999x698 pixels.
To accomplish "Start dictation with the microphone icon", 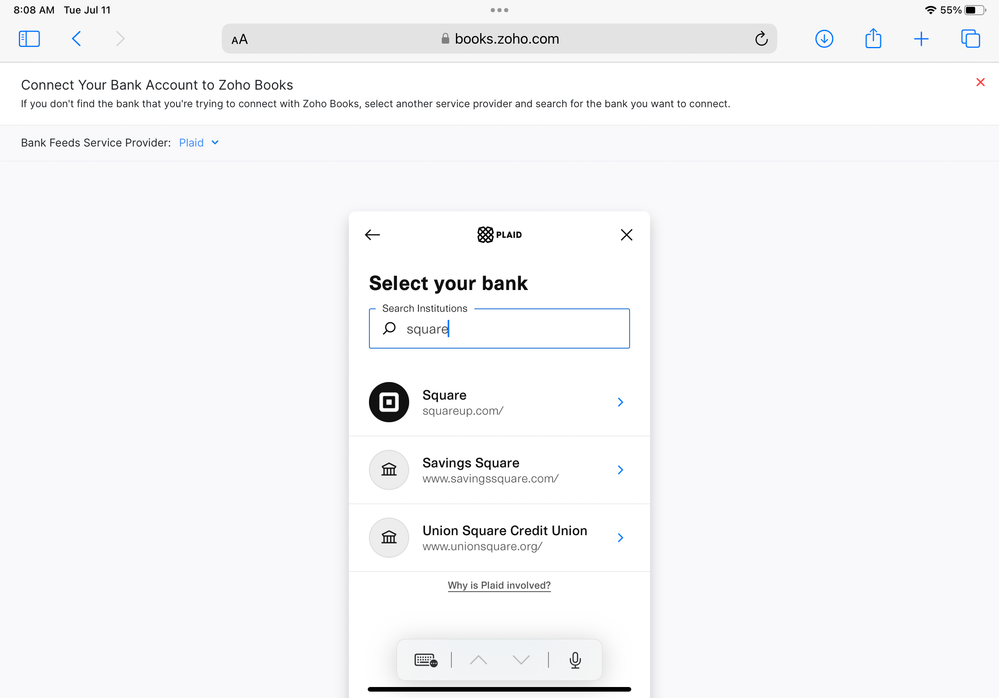I will point(575,660).
